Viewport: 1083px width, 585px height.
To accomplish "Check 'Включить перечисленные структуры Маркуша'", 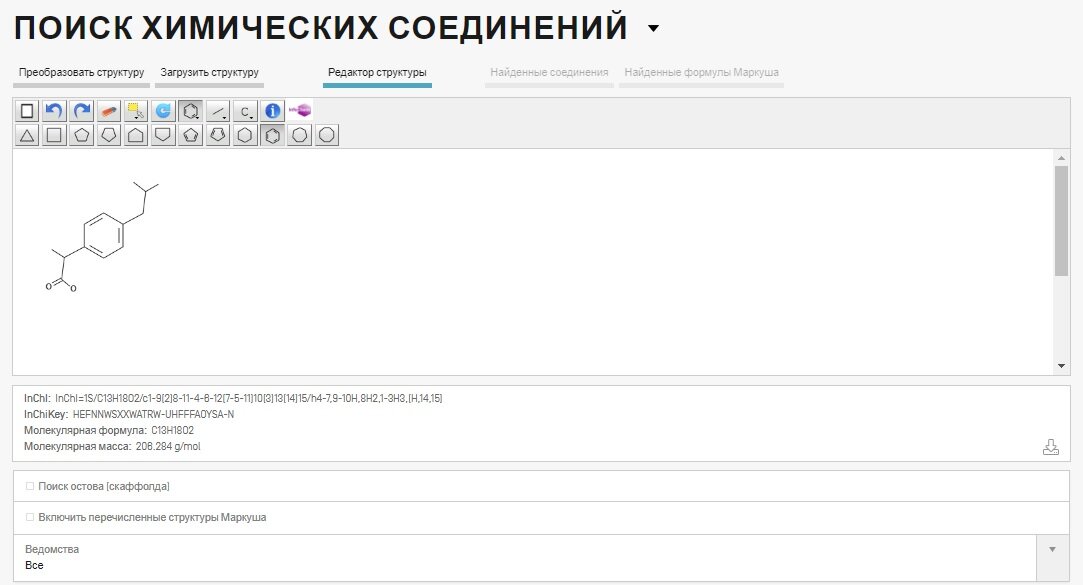I will tap(29, 517).
